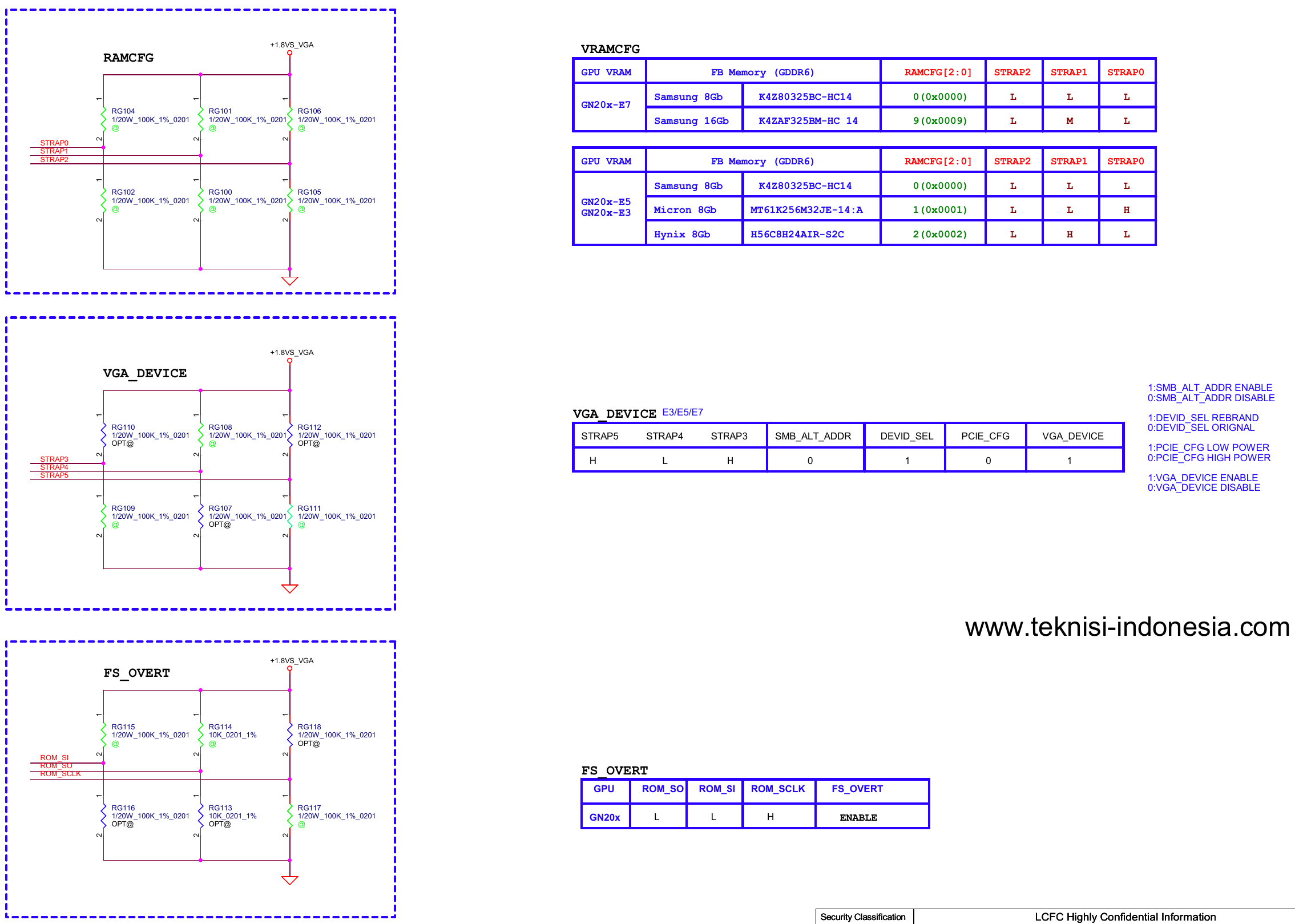Select resistor RG114 10K in FS_OVERT
The width and height of the screenshot is (1295, 924).
[201, 735]
